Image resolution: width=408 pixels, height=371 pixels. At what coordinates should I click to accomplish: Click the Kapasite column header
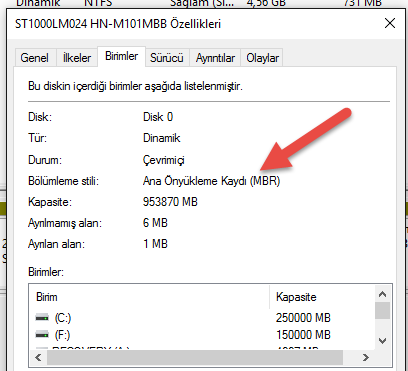click(x=322, y=297)
